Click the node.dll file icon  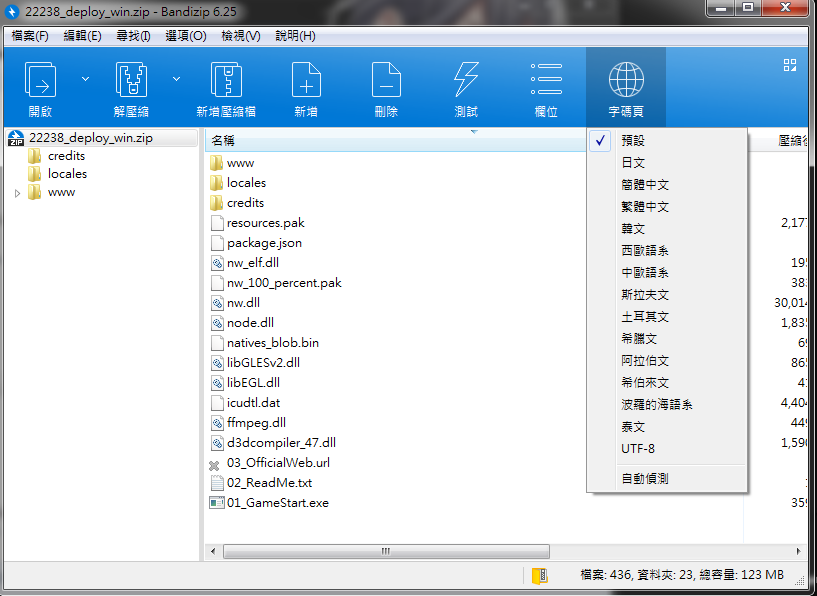pyautogui.click(x=217, y=323)
